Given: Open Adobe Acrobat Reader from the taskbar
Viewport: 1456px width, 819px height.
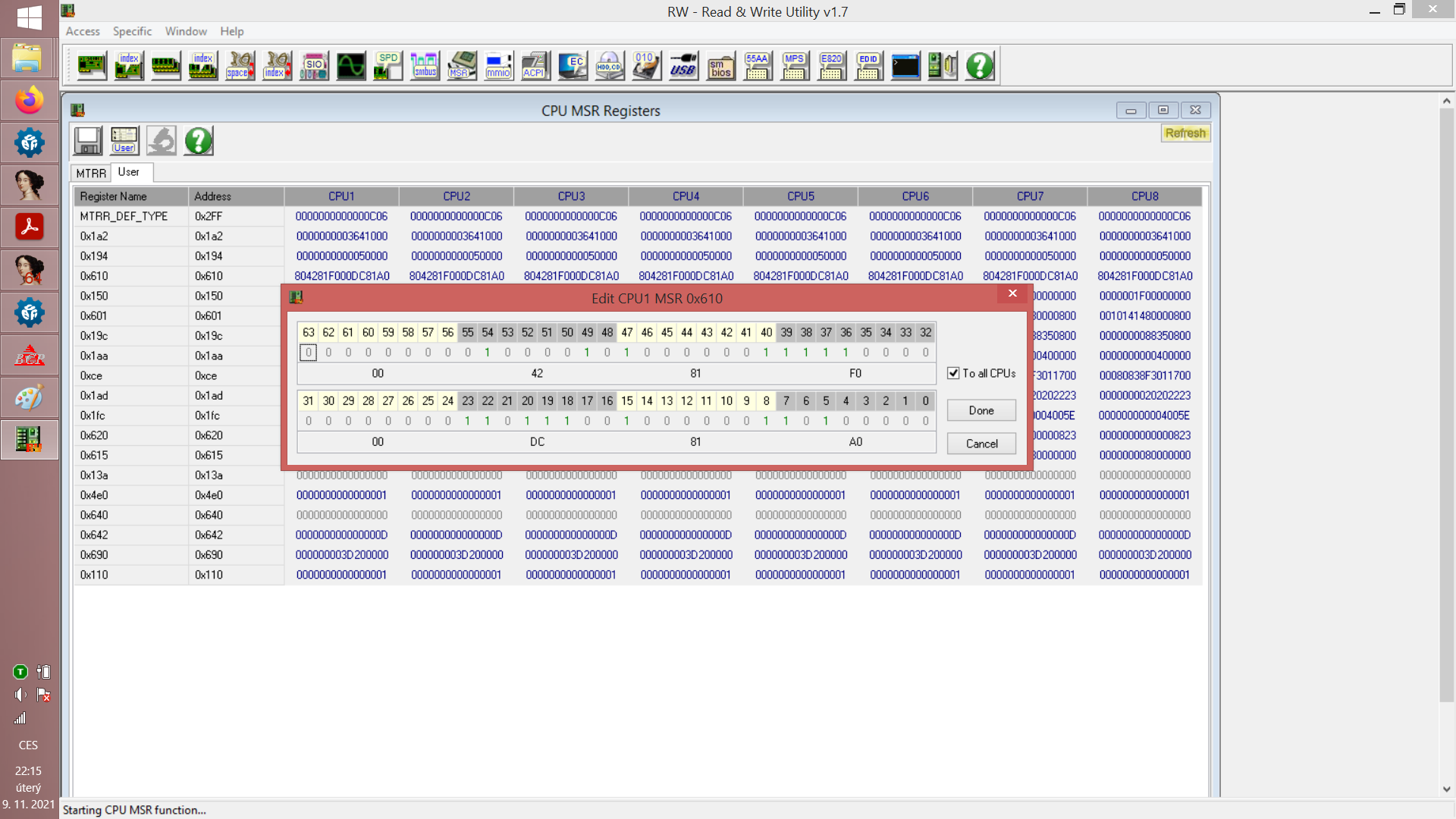Looking at the screenshot, I should click(x=30, y=227).
